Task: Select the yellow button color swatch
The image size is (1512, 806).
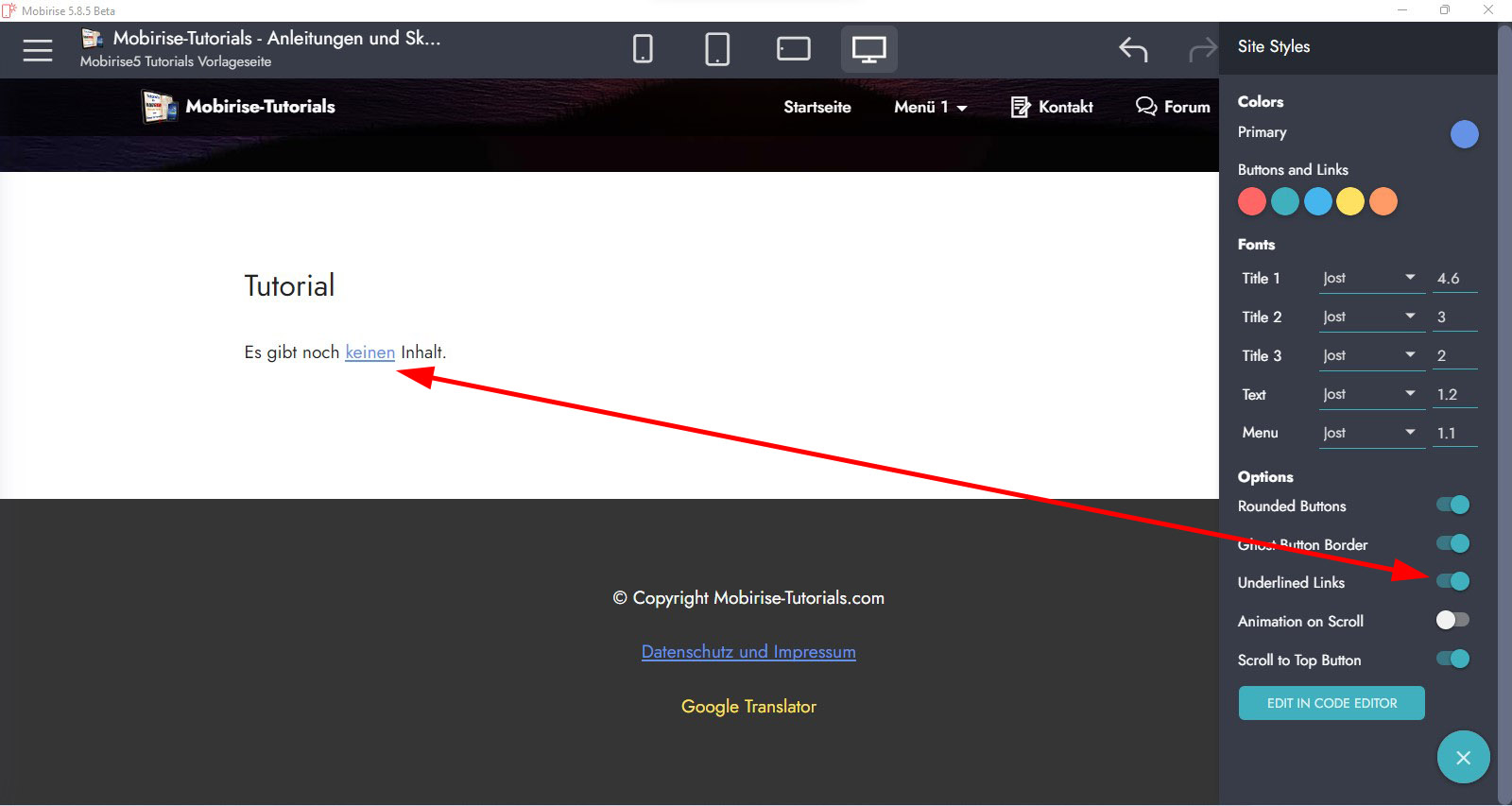Action: 1350,201
